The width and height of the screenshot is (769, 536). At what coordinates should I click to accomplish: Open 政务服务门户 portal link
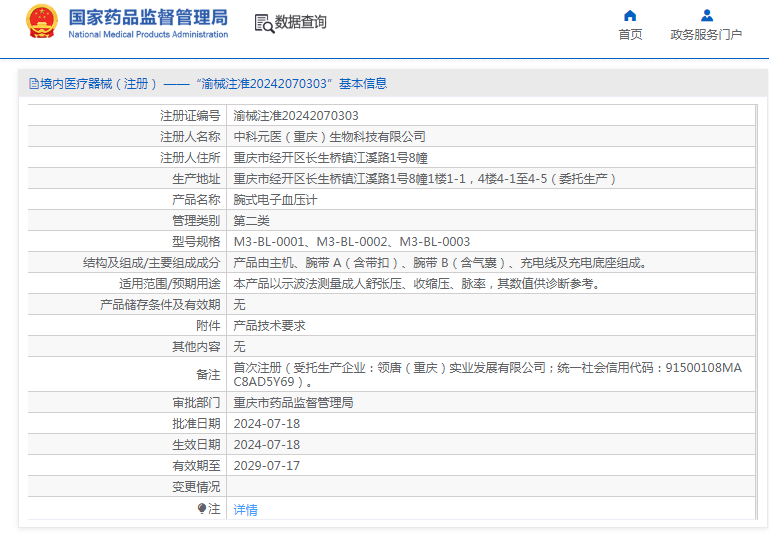[706, 35]
